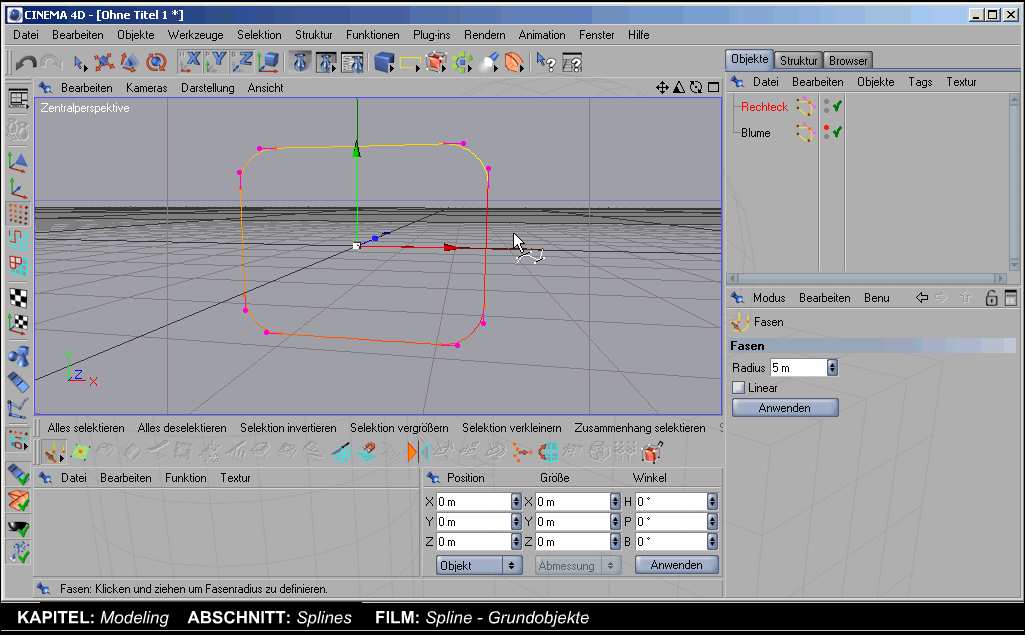Click the viewport move camera icon
Image resolution: width=1025 pixels, height=635 pixels.
pyautogui.click(x=662, y=87)
